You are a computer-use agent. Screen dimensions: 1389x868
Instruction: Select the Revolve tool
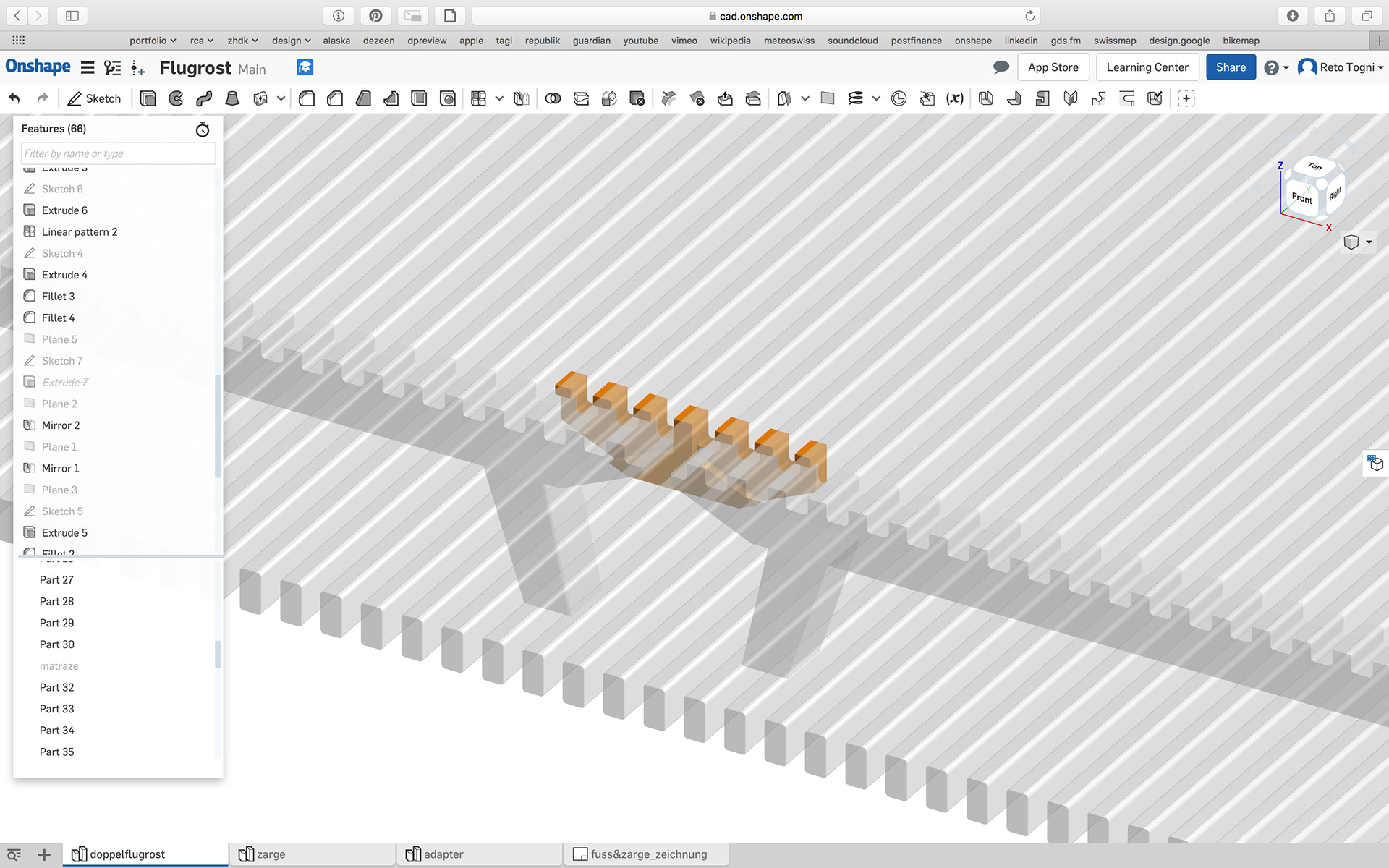(x=176, y=98)
